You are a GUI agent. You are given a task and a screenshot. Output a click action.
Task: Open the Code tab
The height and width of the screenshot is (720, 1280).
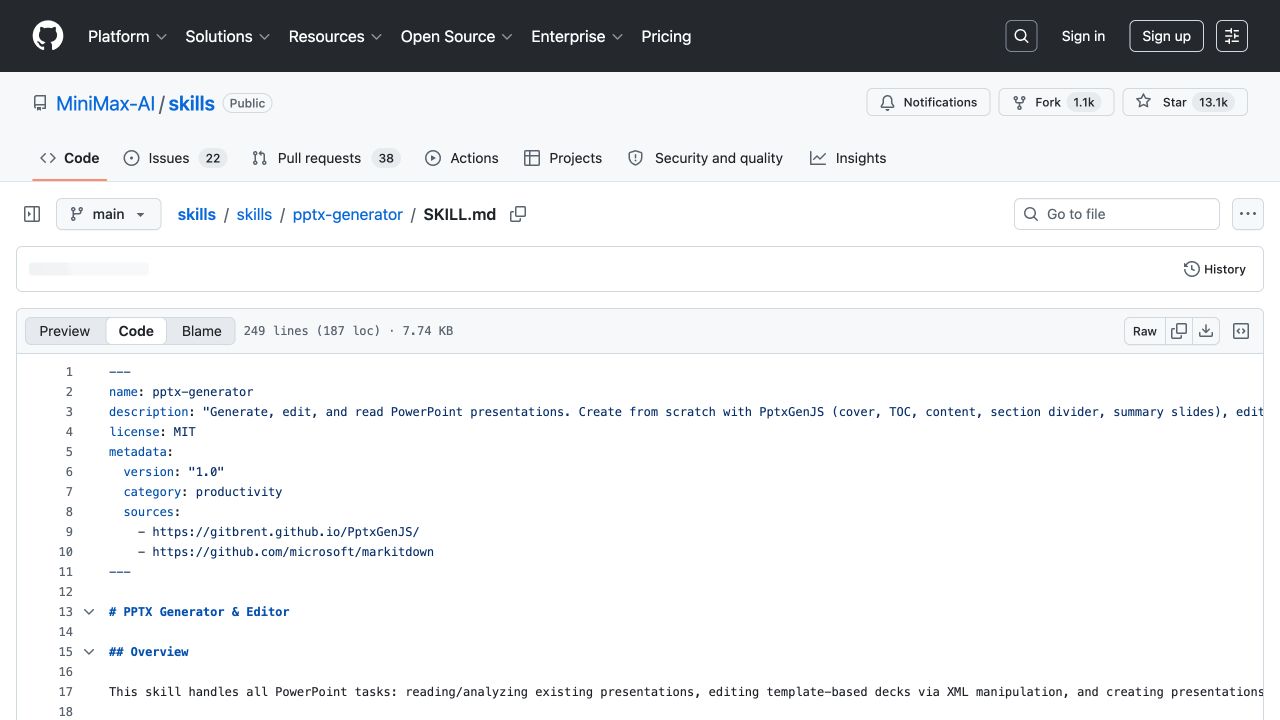[x=70, y=158]
